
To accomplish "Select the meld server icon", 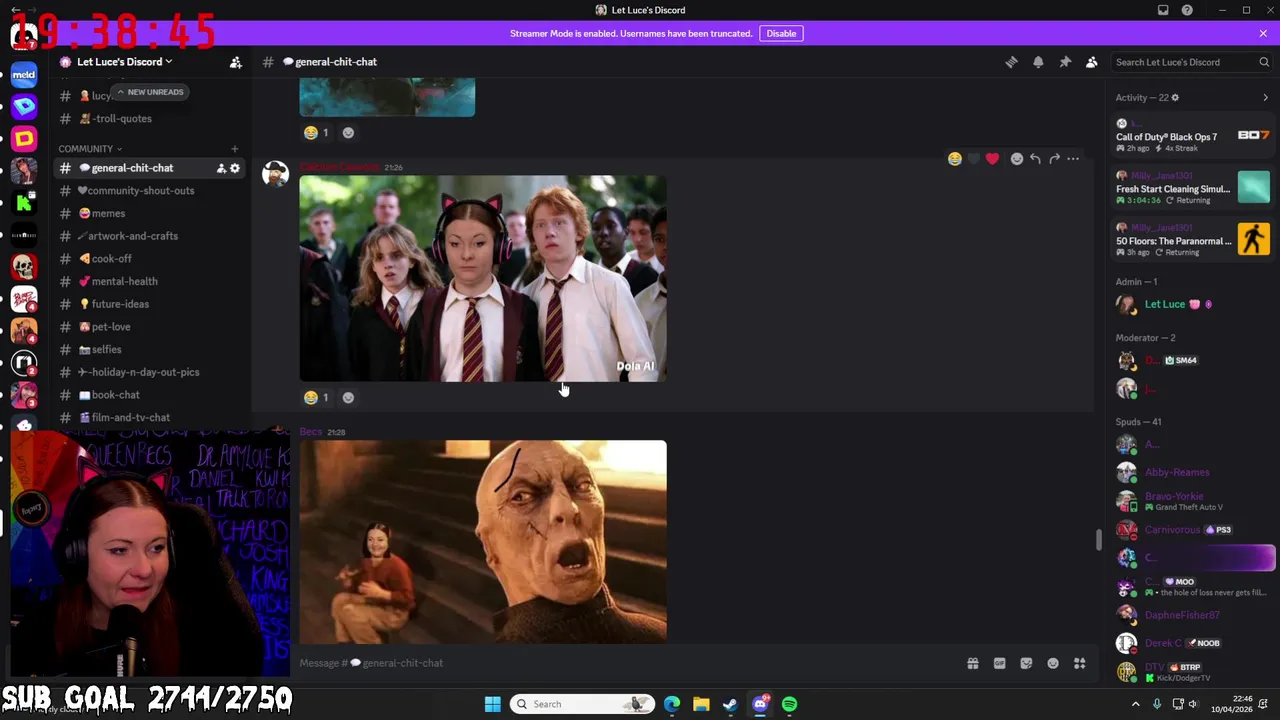I will [24, 74].
